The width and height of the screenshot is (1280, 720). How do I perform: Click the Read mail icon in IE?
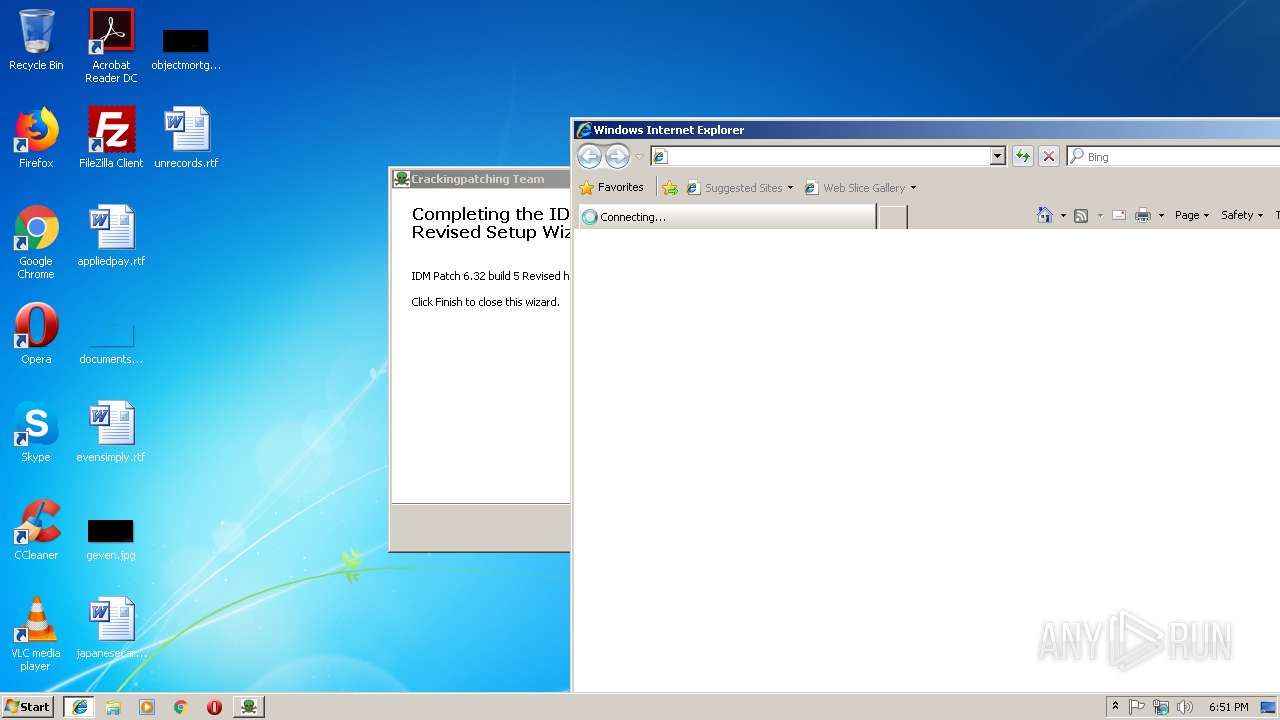click(1119, 215)
